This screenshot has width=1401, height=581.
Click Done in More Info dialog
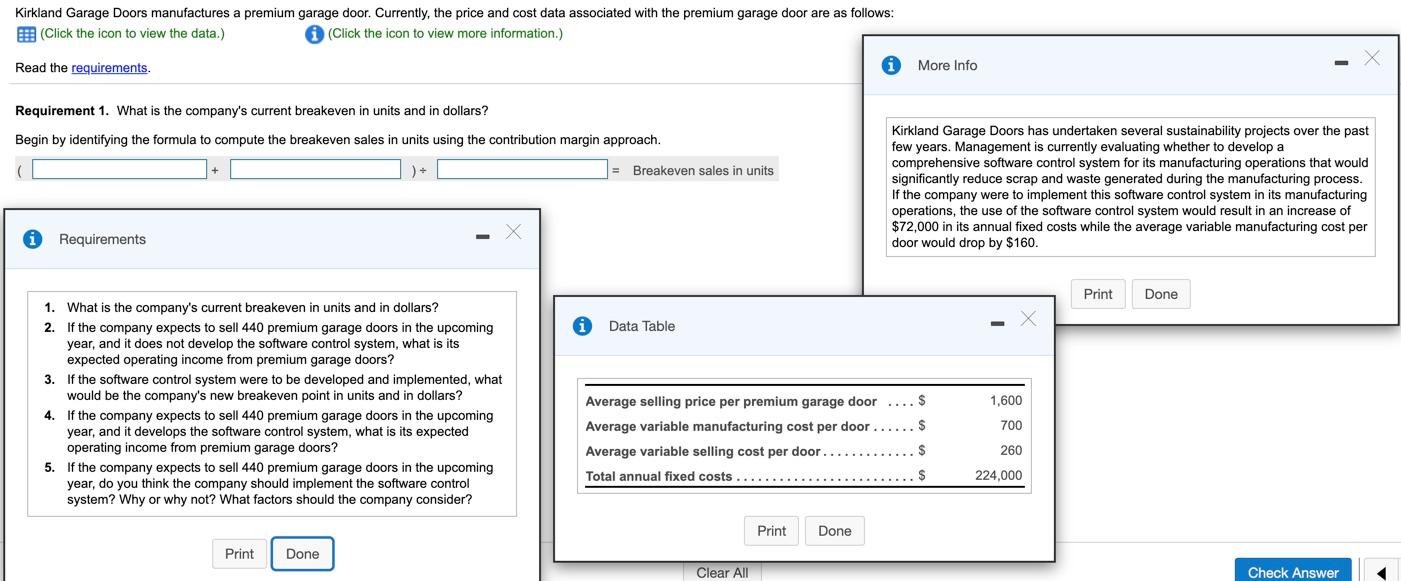point(1161,294)
